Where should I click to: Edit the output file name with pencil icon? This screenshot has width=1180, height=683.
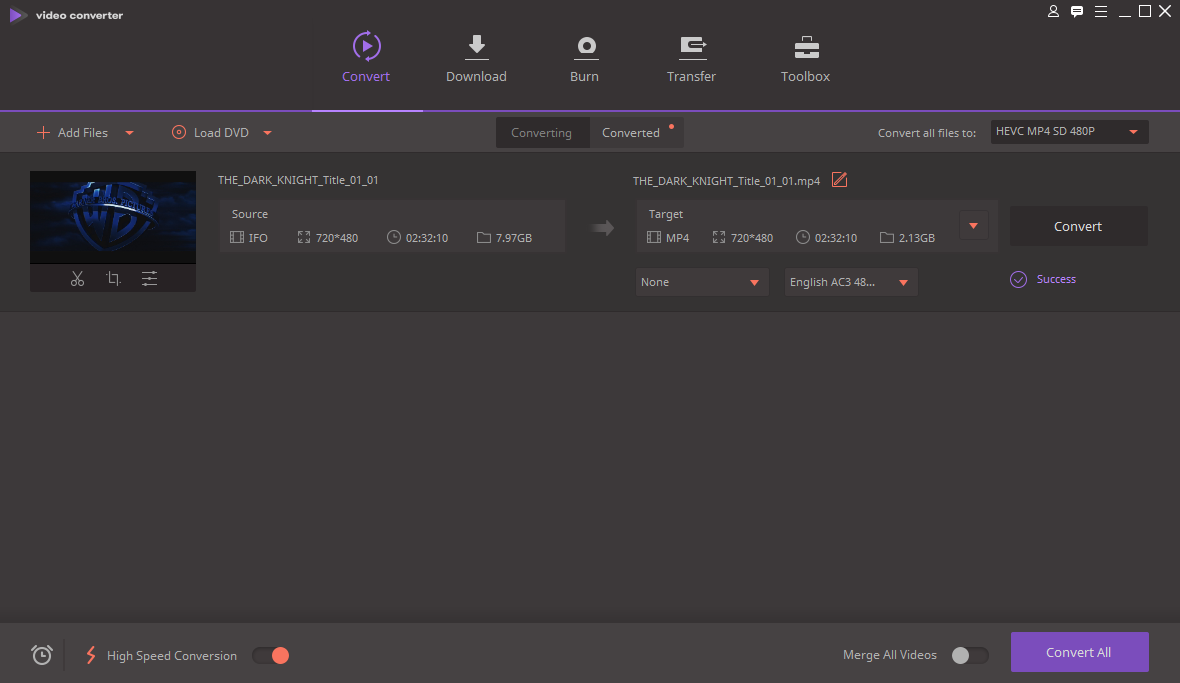[x=840, y=180]
